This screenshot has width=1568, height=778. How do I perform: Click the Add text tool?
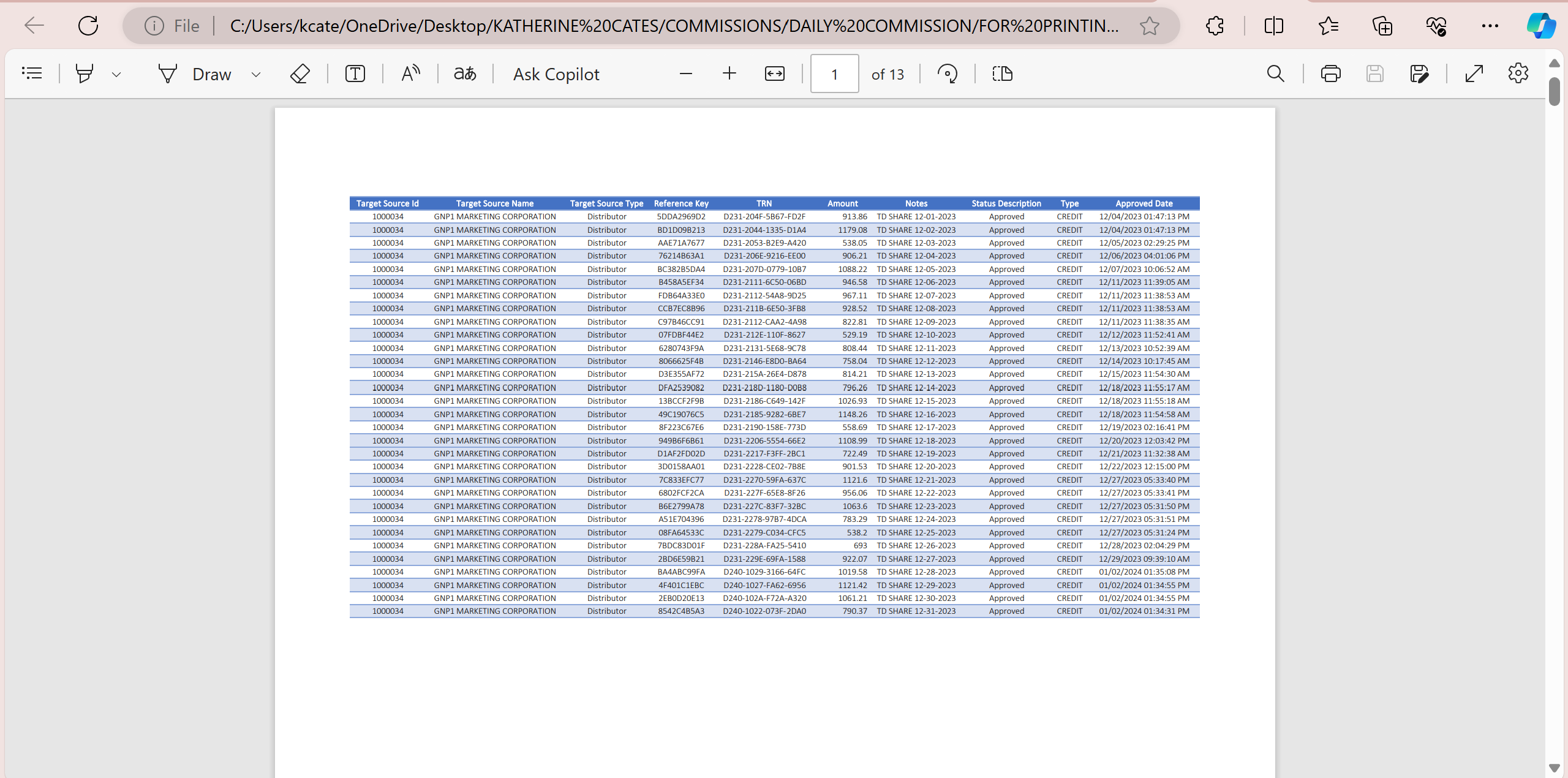point(355,74)
